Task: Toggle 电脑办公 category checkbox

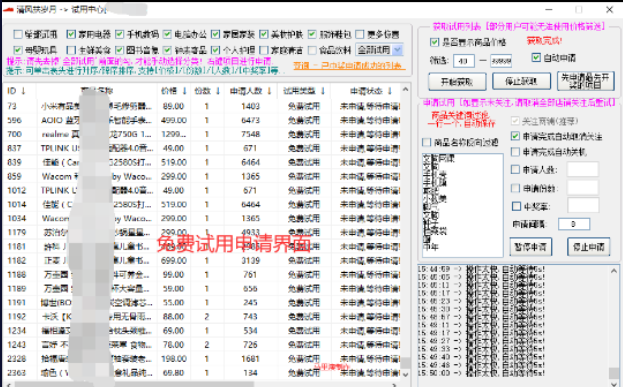Action: 167,34
